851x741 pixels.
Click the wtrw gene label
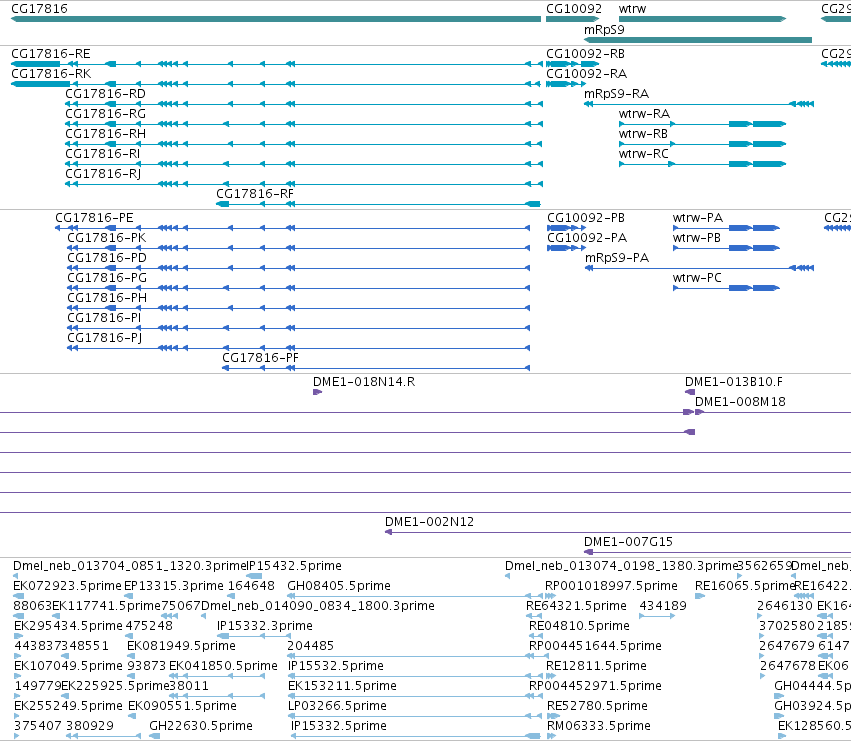tap(632, 9)
